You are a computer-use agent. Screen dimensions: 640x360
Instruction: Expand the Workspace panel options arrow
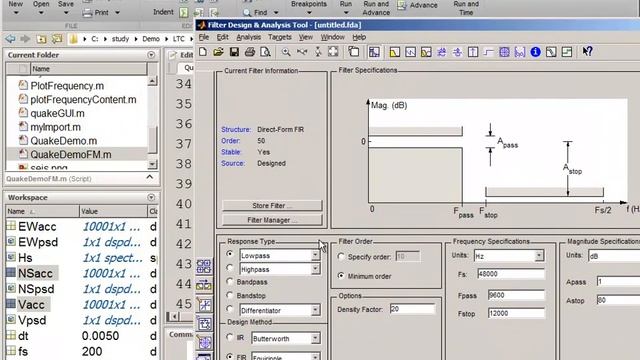click(x=151, y=197)
